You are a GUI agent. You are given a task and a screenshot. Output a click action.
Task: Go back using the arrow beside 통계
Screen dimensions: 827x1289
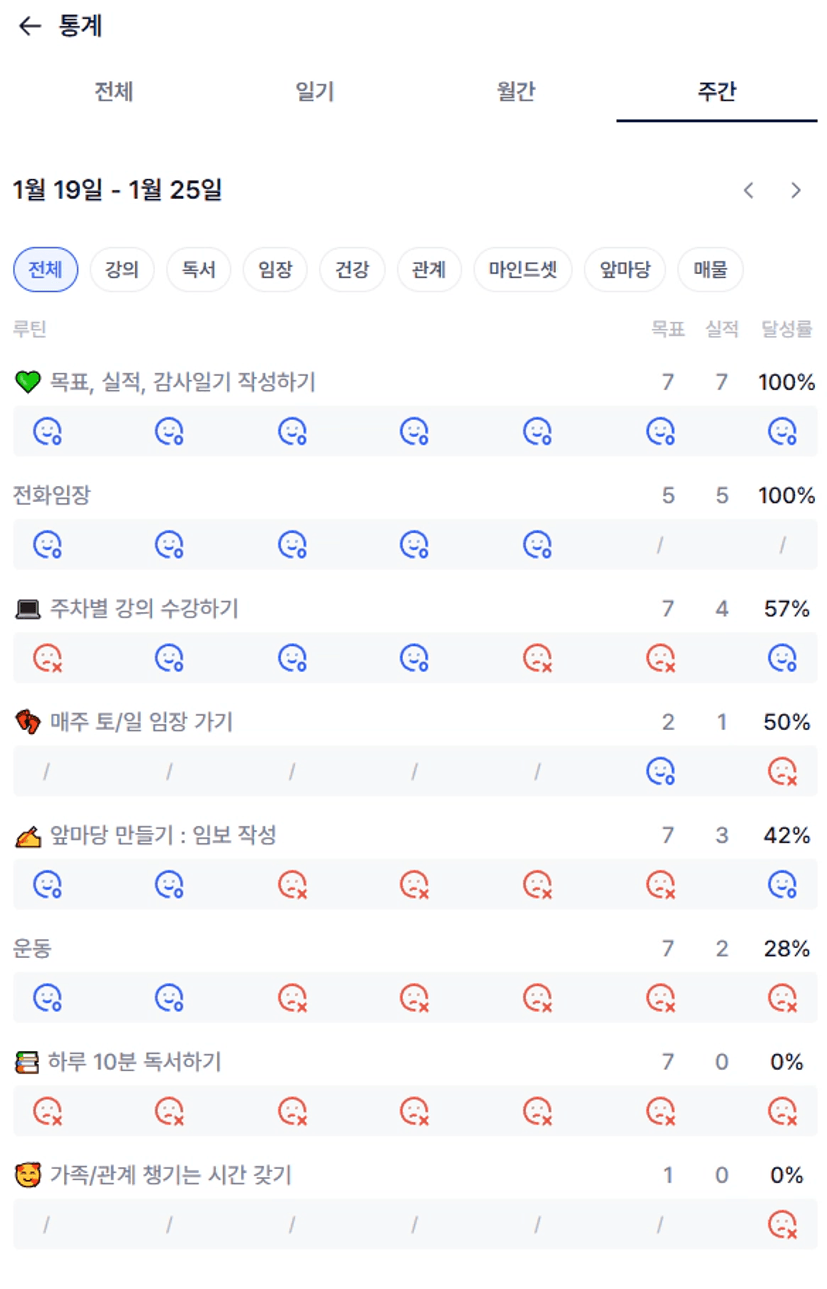pos(30,27)
